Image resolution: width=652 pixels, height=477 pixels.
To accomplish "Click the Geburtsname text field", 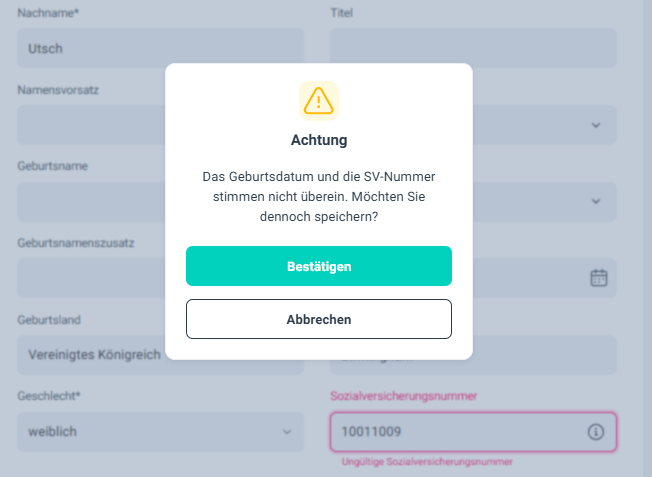I will click(90, 201).
